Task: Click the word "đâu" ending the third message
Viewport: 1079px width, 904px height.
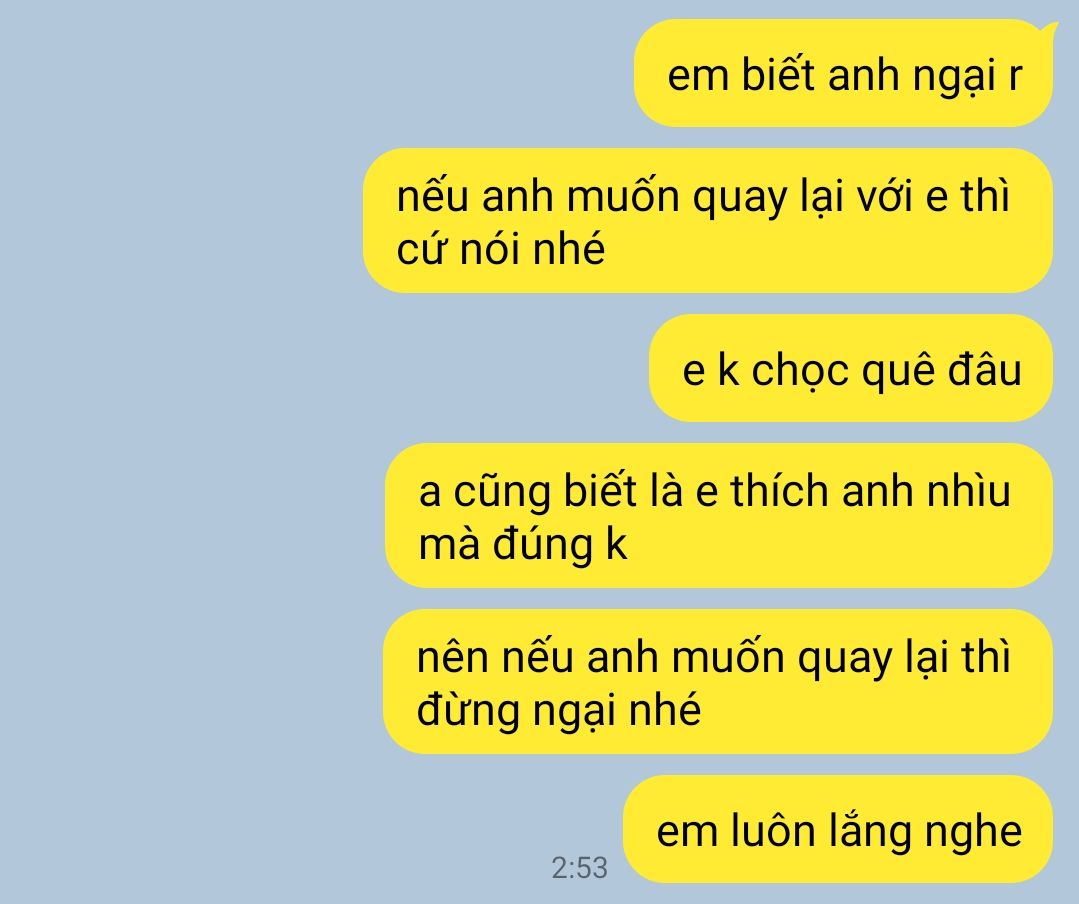Action: point(985,369)
